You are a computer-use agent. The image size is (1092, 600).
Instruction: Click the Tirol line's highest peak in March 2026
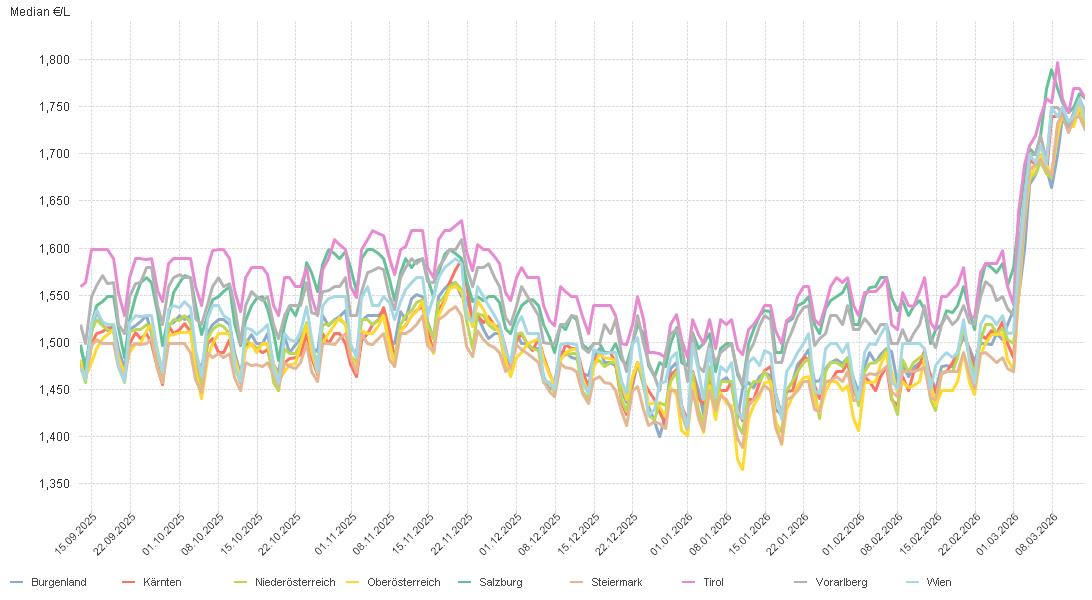pos(1057,63)
